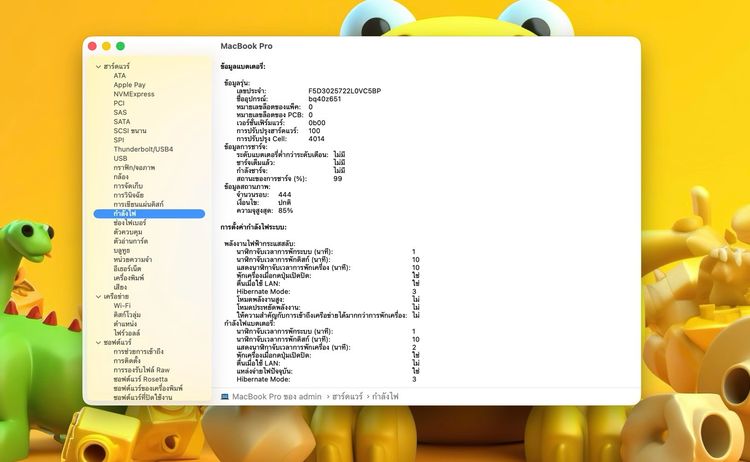The width and height of the screenshot is (750, 462).
Task: Open การเขียนแผ่นดิสก์ in the sidebar
Action: (138, 204)
